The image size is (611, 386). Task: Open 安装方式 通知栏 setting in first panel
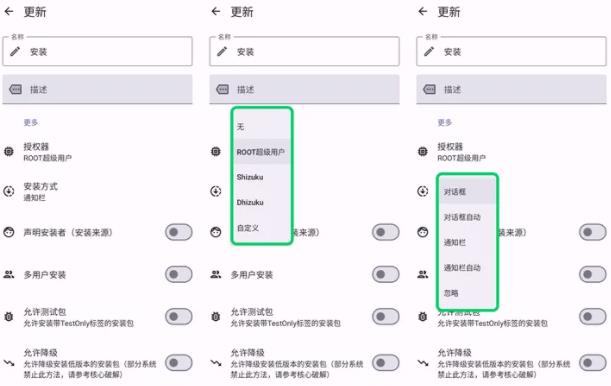click(x=97, y=192)
